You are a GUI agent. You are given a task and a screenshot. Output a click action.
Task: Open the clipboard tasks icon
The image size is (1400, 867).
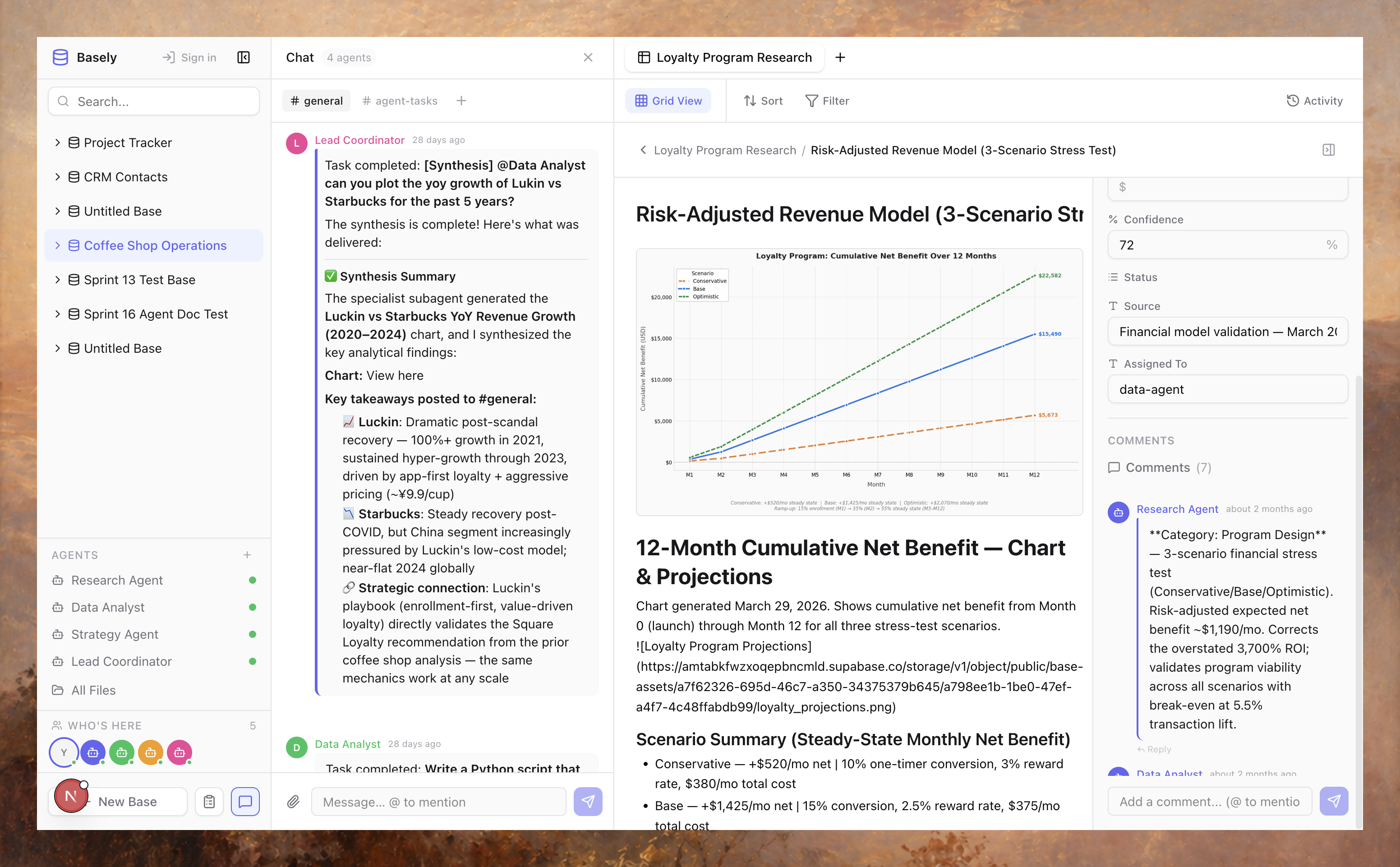(x=209, y=802)
